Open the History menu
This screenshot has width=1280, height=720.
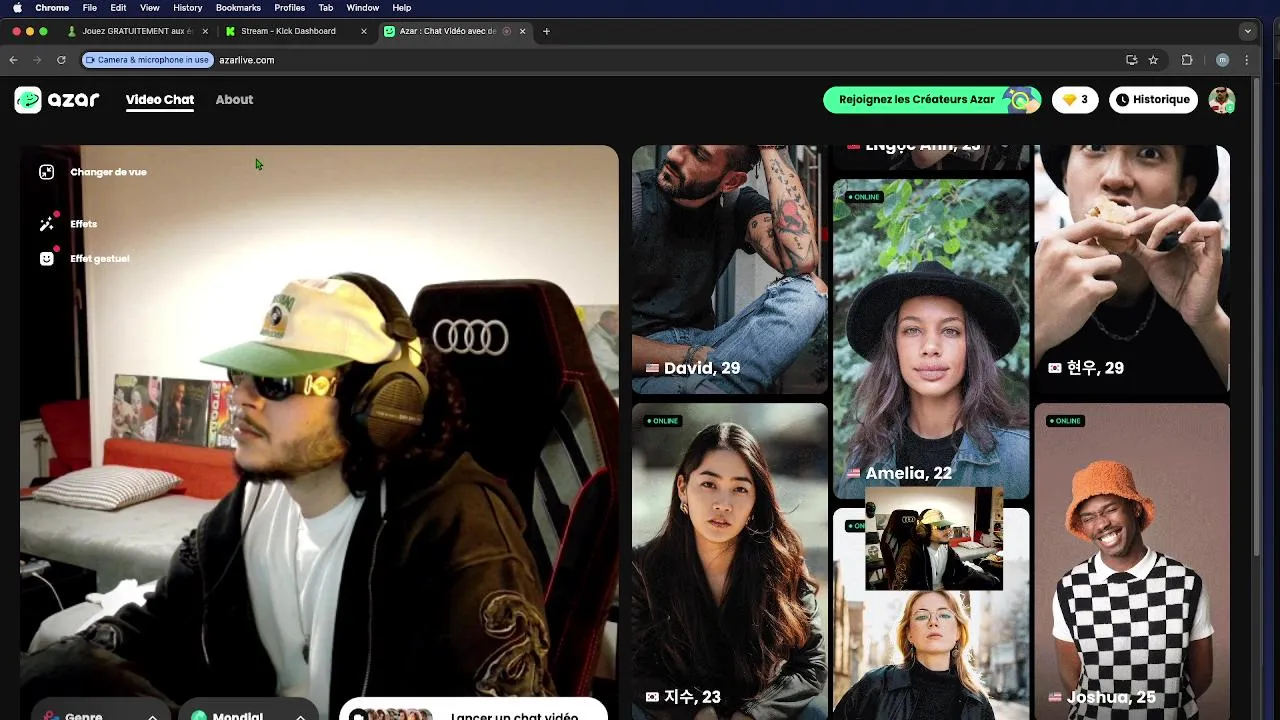[x=187, y=7]
